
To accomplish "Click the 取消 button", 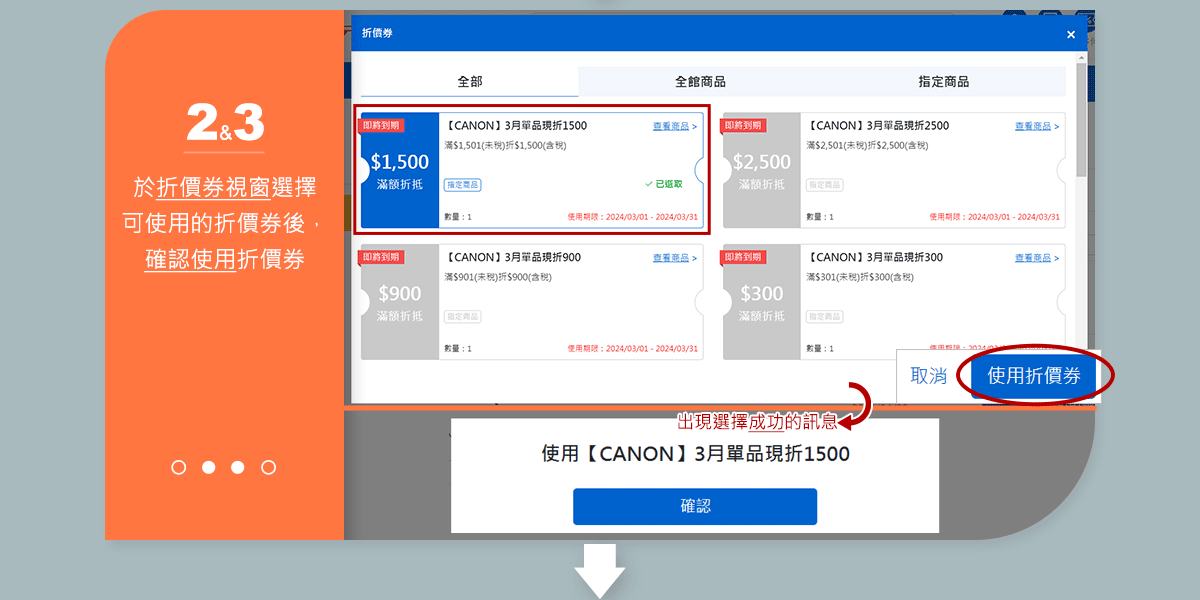I will pos(929,376).
